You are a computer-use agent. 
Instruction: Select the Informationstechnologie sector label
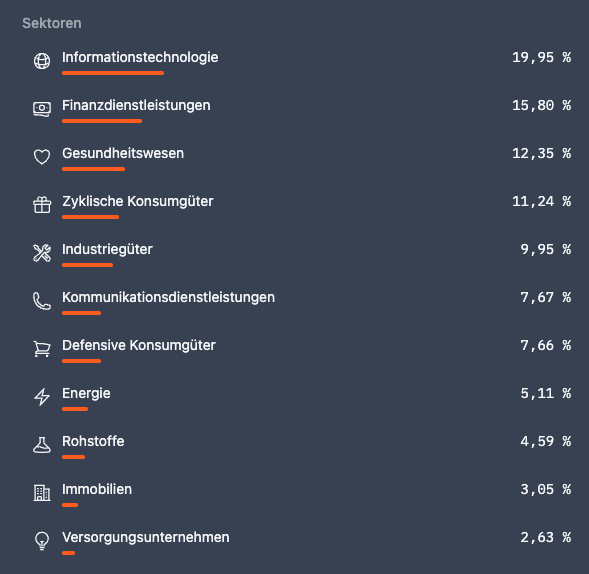click(140, 57)
